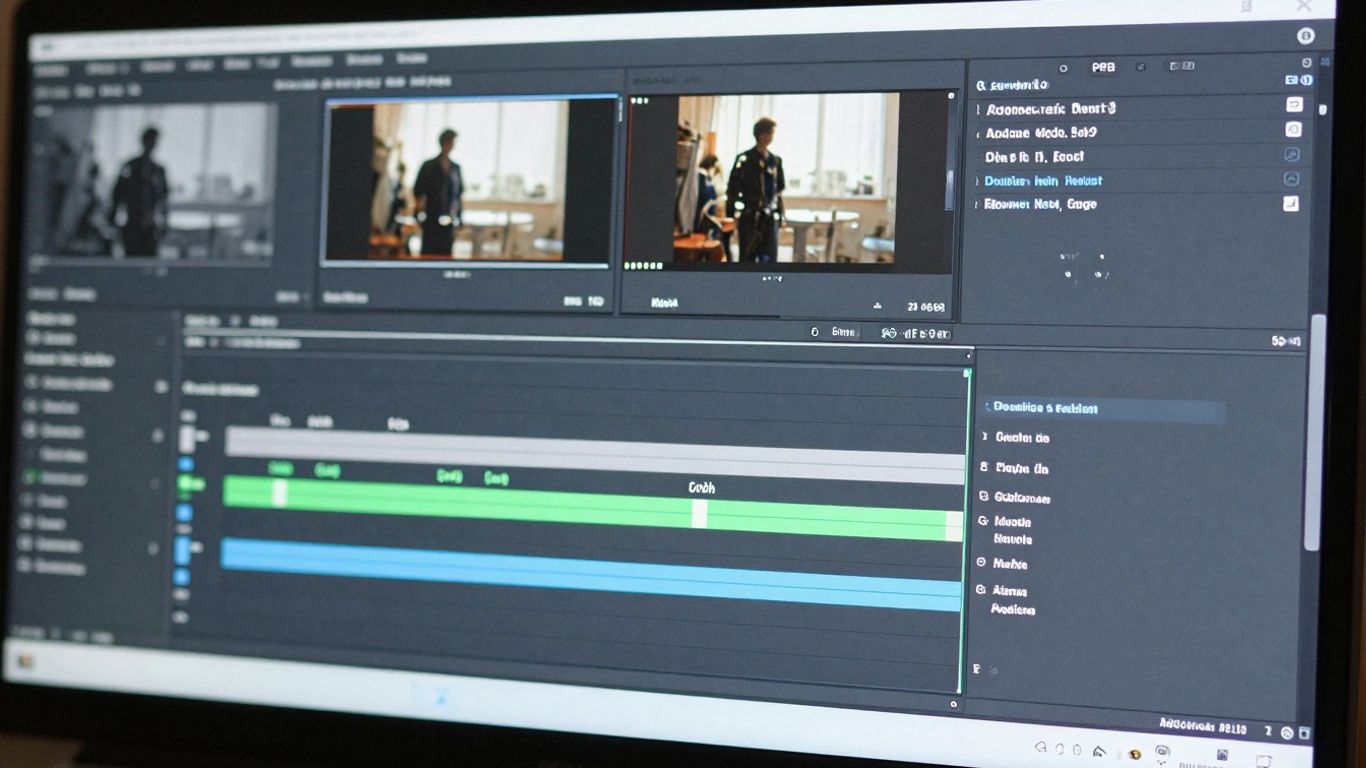1366x768 pixels.
Task: Click the Pea tab at the top of the Effects panel
Action: click(x=1104, y=67)
